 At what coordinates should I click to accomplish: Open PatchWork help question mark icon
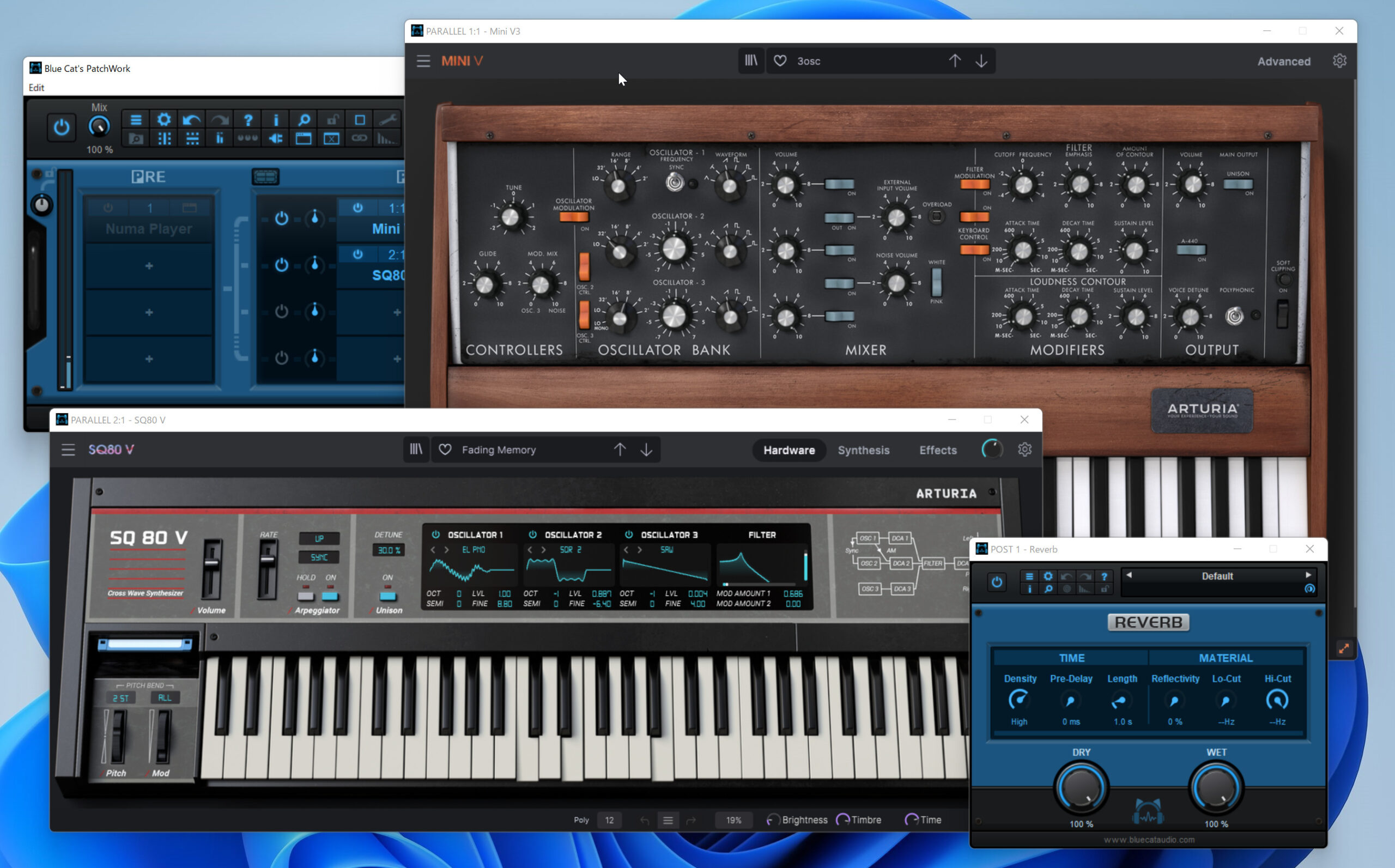[247, 119]
